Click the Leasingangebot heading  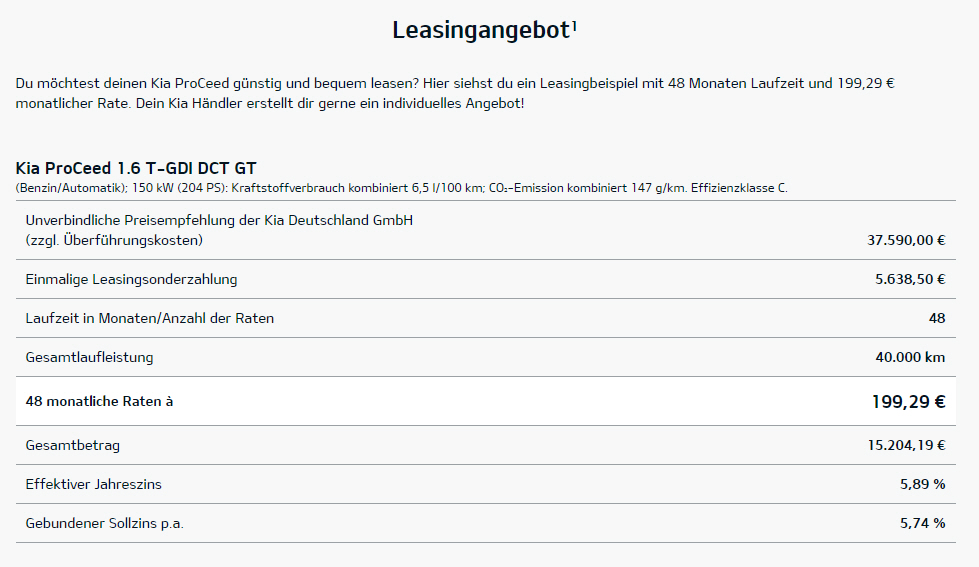[480, 30]
